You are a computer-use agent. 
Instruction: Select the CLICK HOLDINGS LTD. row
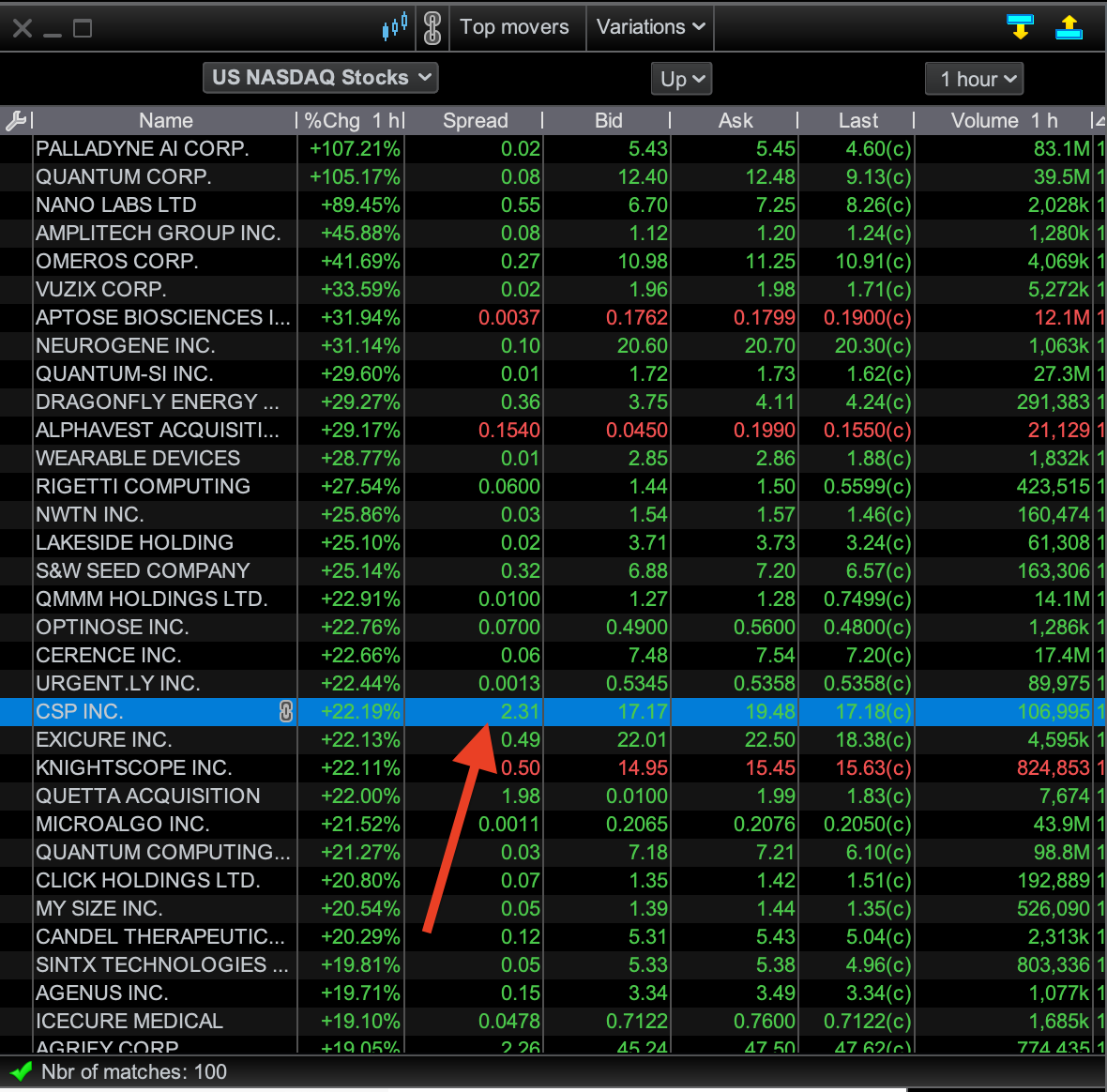(x=553, y=881)
